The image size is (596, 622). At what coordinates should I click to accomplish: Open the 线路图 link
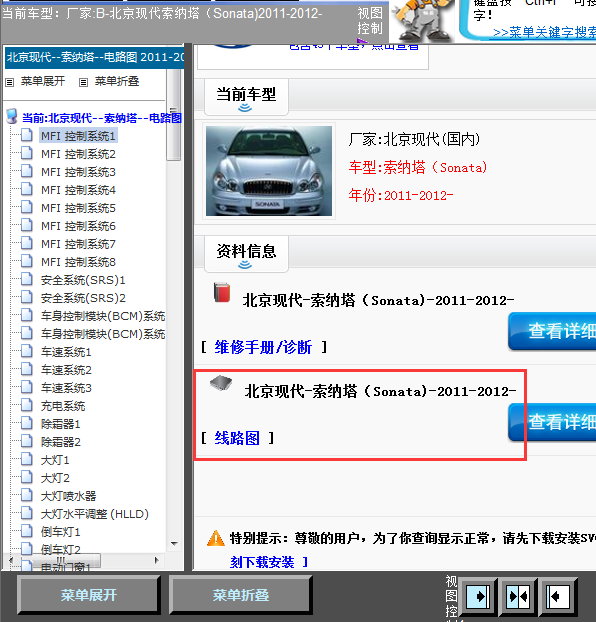237,438
